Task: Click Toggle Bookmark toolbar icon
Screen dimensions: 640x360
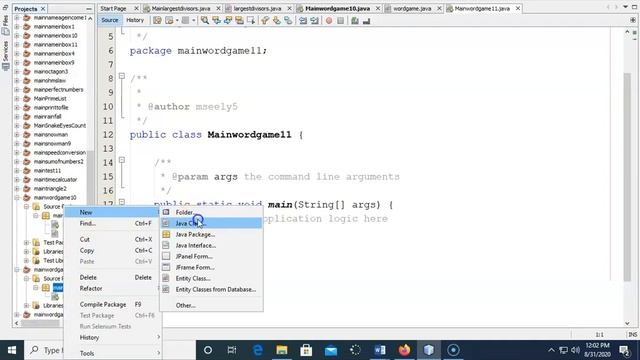Action: click(288, 20)
